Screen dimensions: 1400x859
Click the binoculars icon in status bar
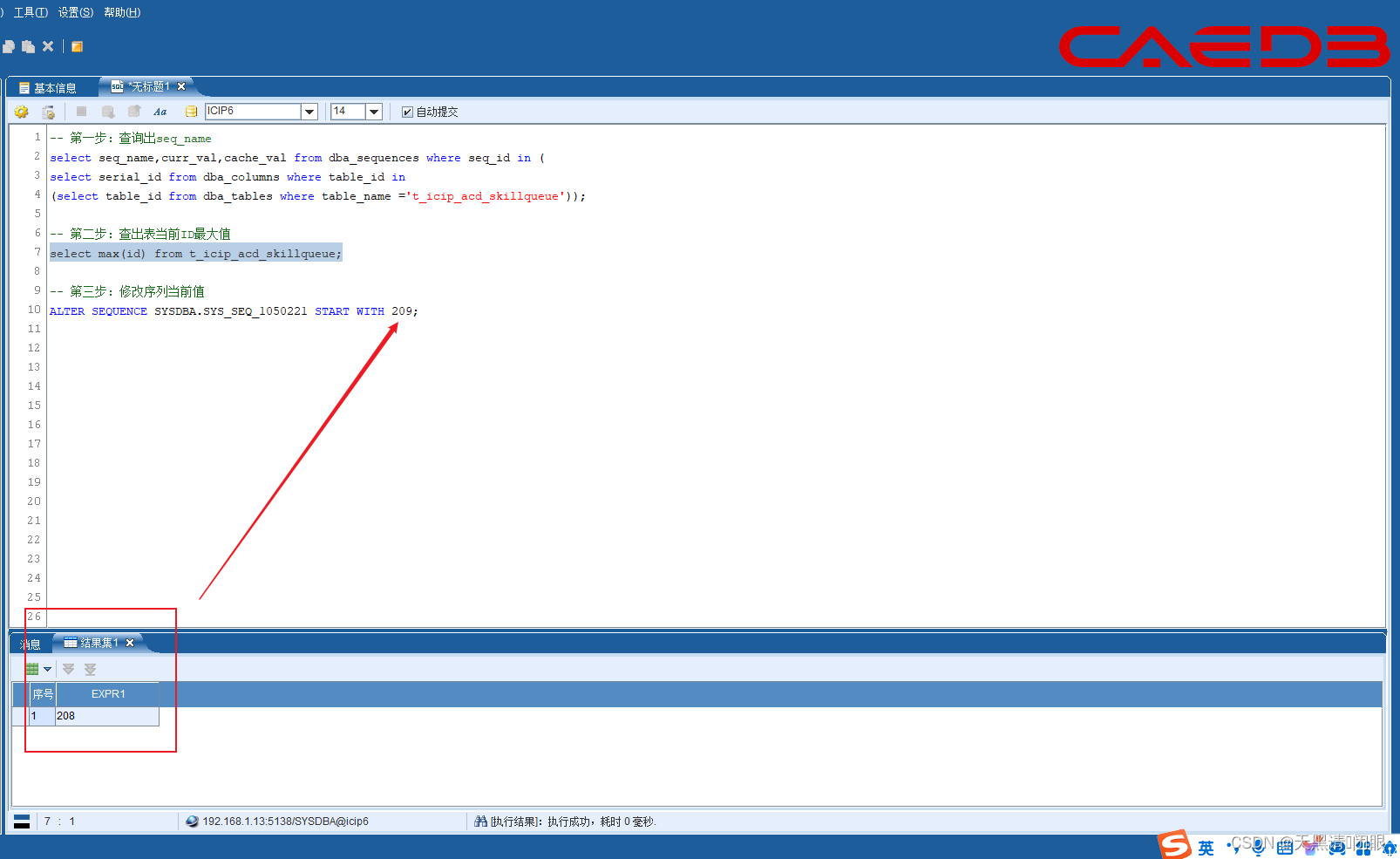(x=480, y=822)
